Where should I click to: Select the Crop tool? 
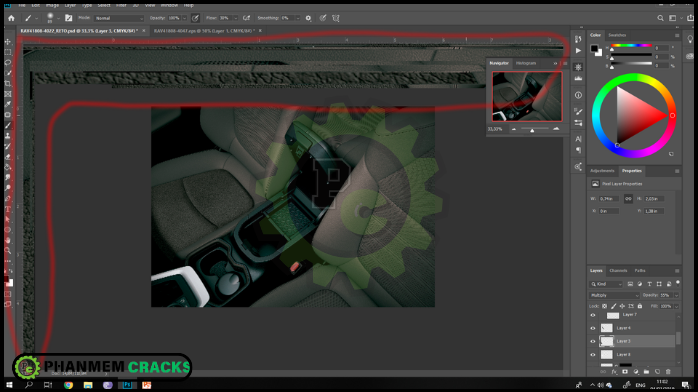point(8,83)
